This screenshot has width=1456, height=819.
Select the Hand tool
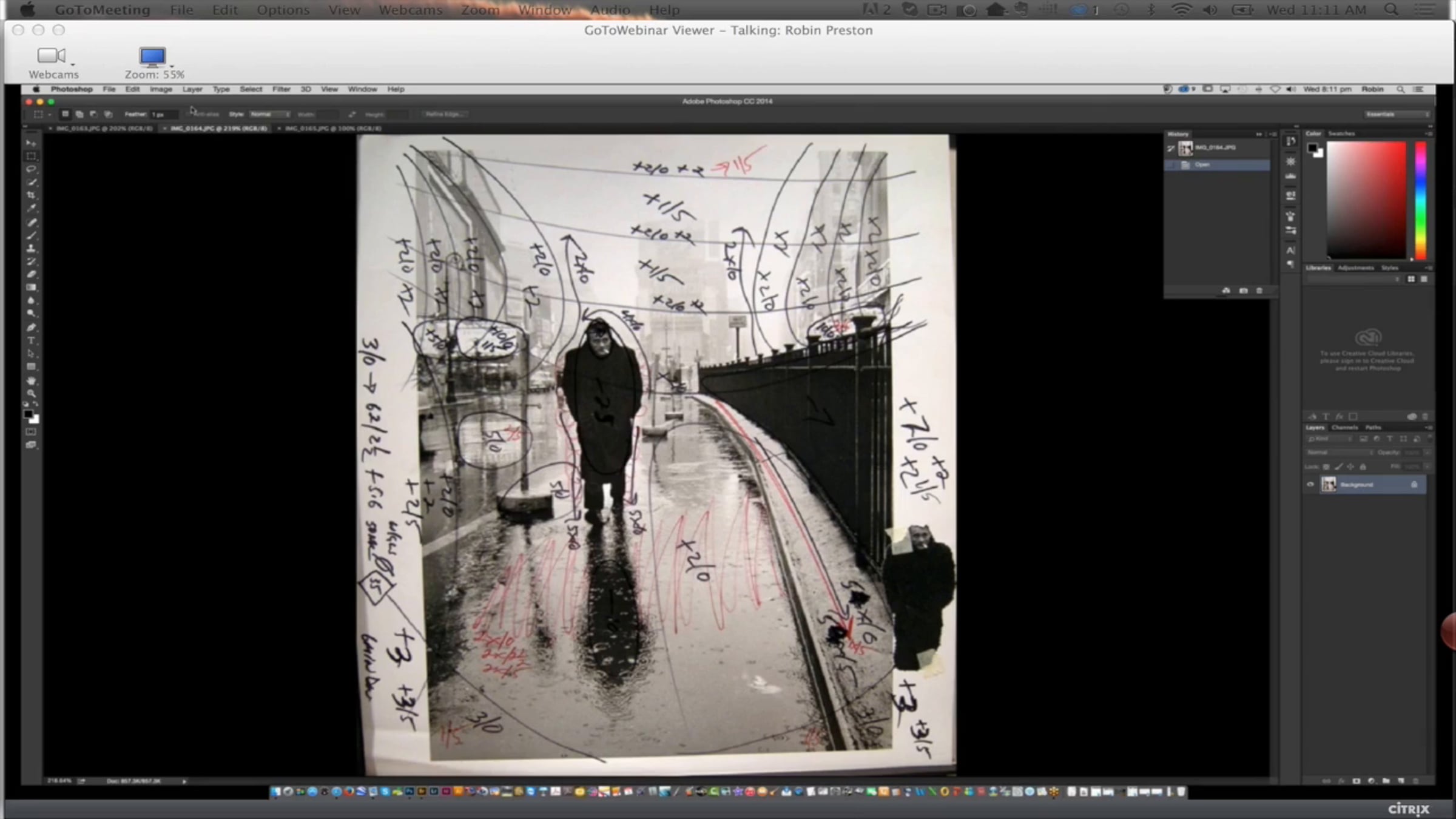click(x=31, y=380)
